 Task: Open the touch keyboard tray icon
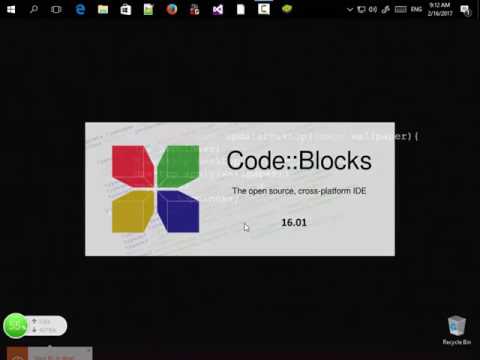tap(401, 9)
